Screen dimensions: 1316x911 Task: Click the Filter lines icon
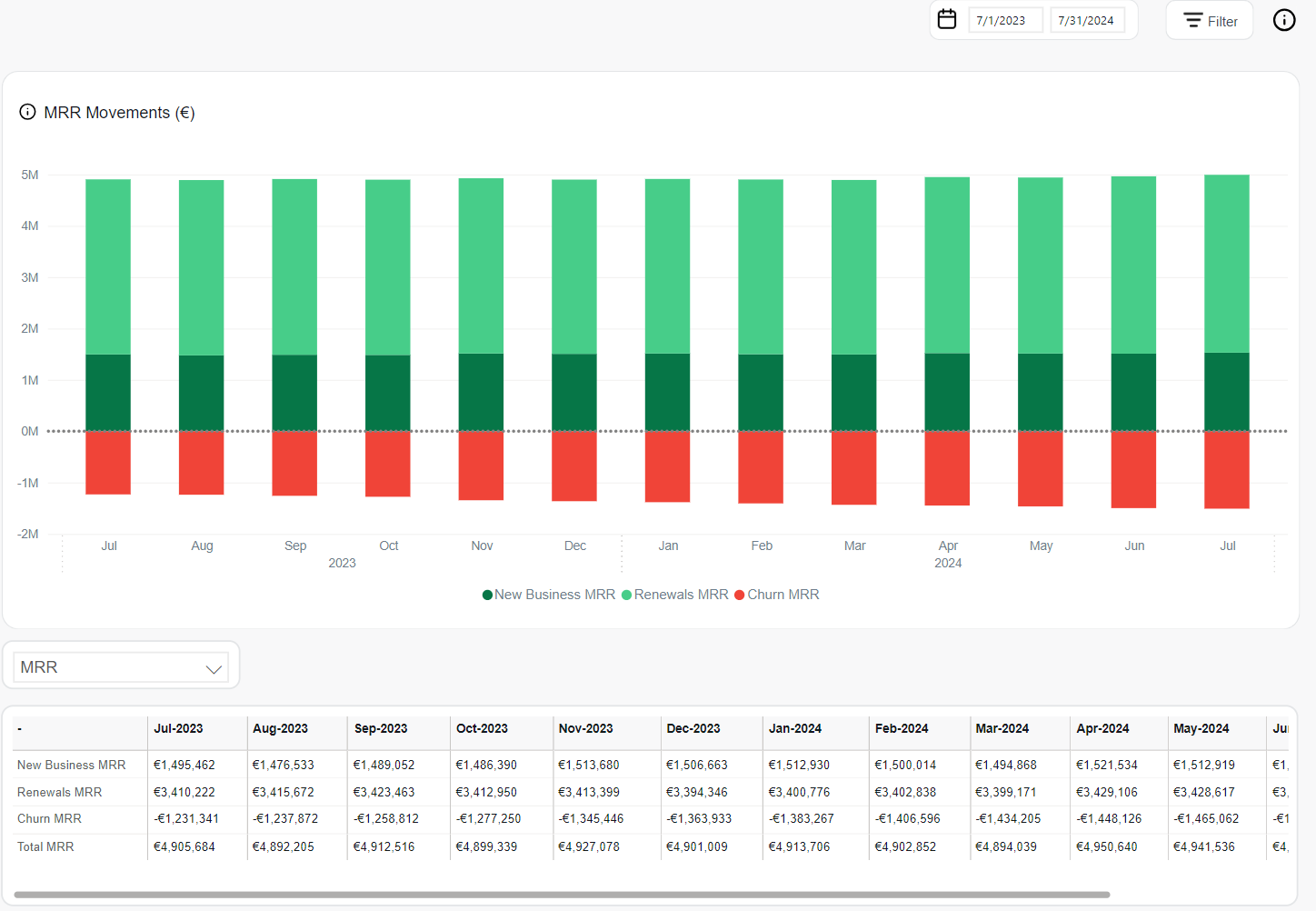pos(1193,20)
